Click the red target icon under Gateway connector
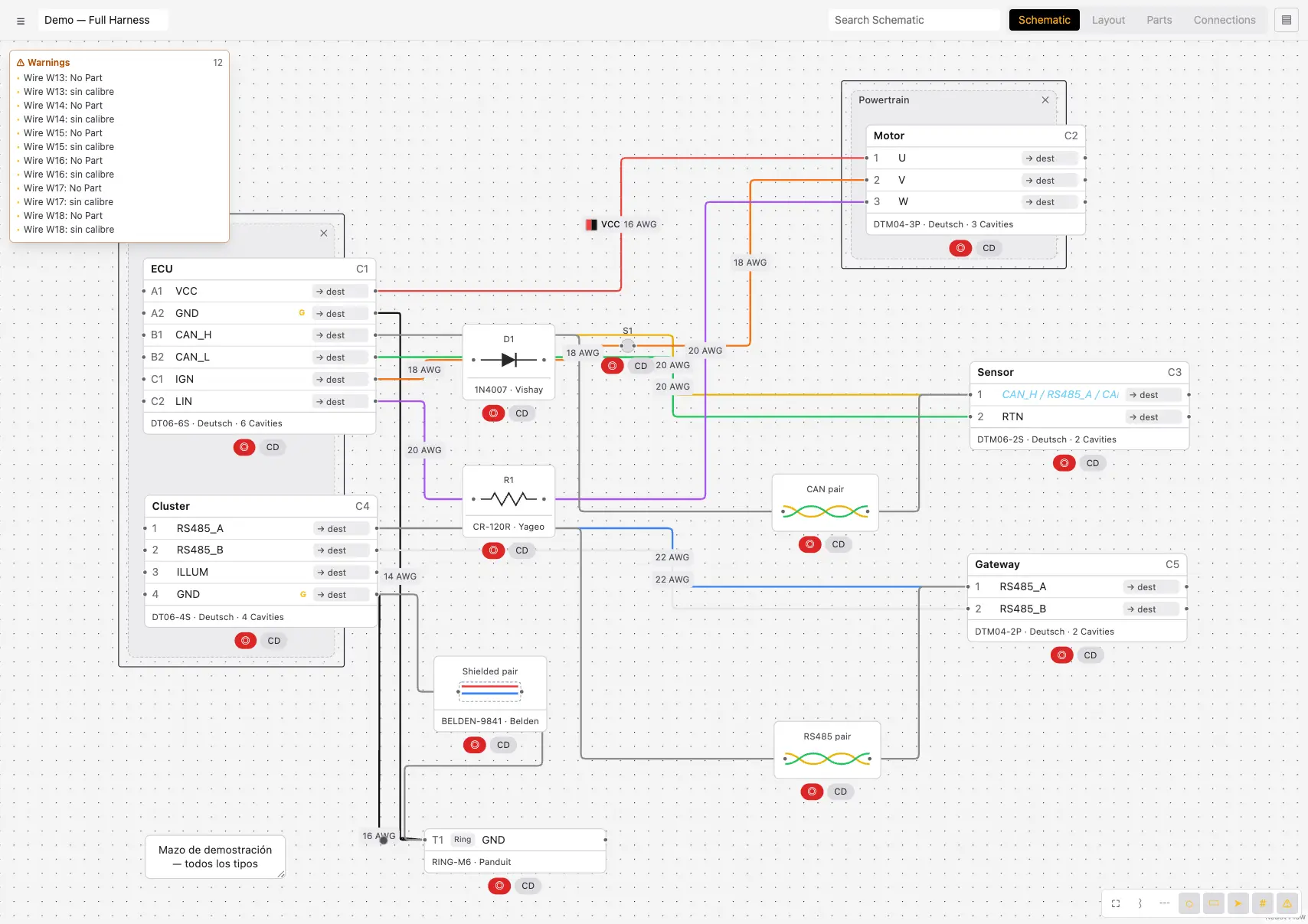 [1062, 655]
